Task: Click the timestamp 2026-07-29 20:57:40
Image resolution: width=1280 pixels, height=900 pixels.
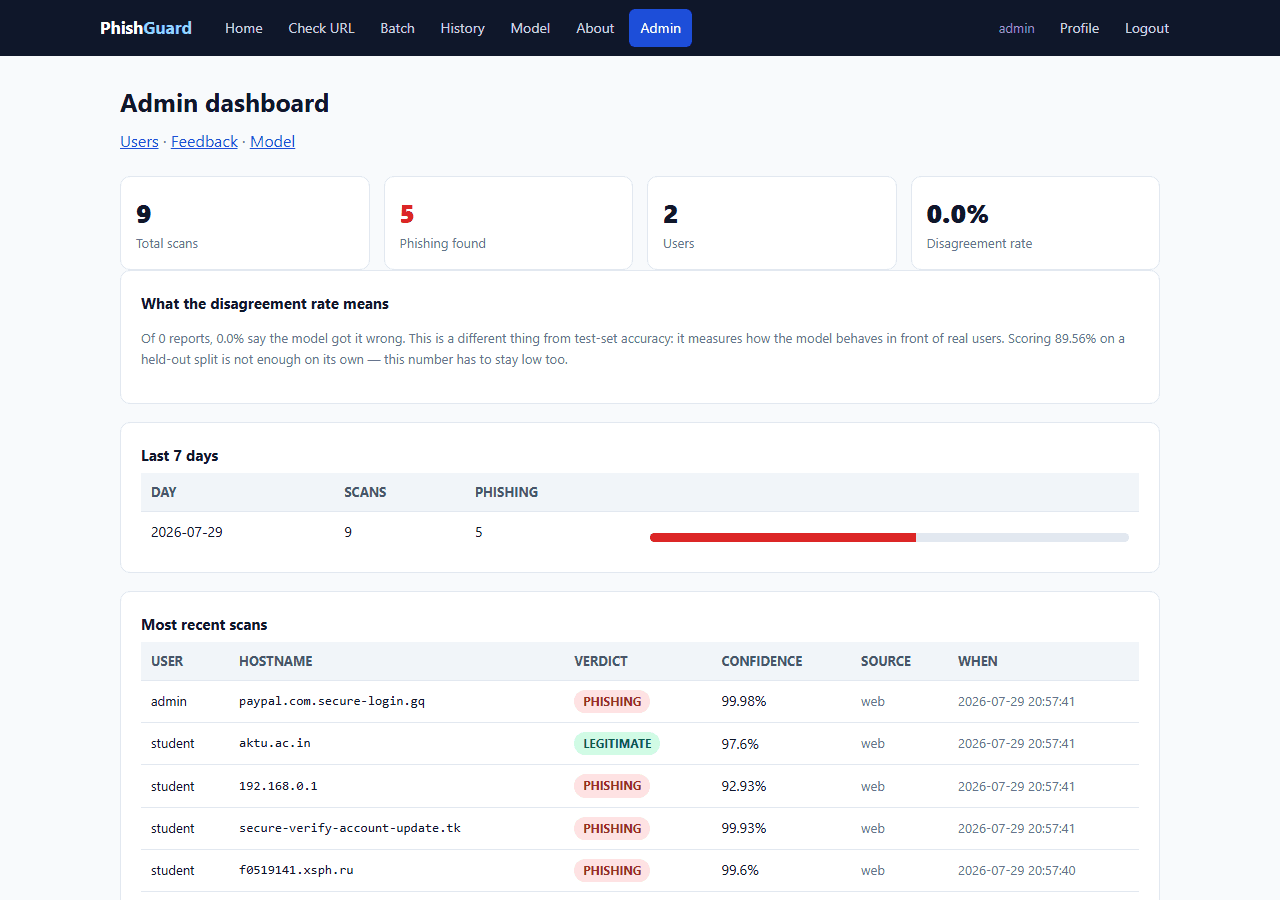Action: 1016,870
